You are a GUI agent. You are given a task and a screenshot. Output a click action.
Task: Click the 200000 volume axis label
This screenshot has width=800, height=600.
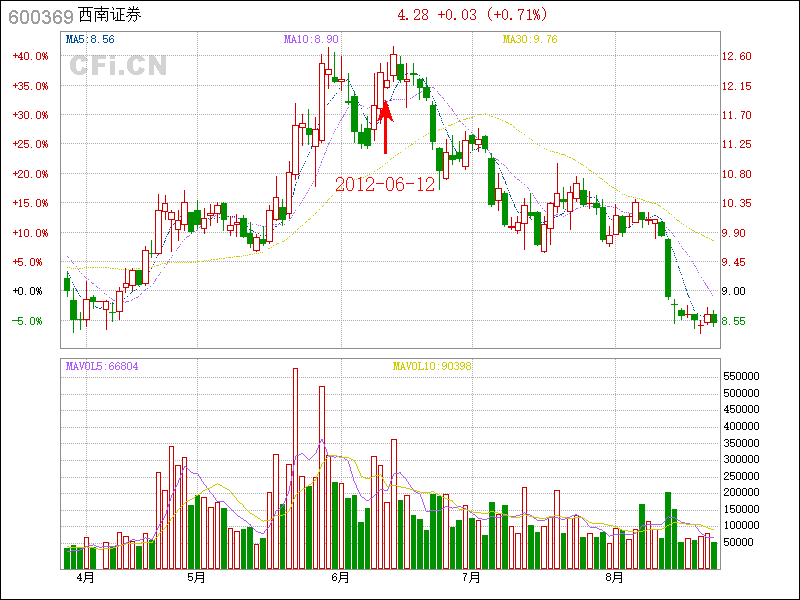pos(741,492)
